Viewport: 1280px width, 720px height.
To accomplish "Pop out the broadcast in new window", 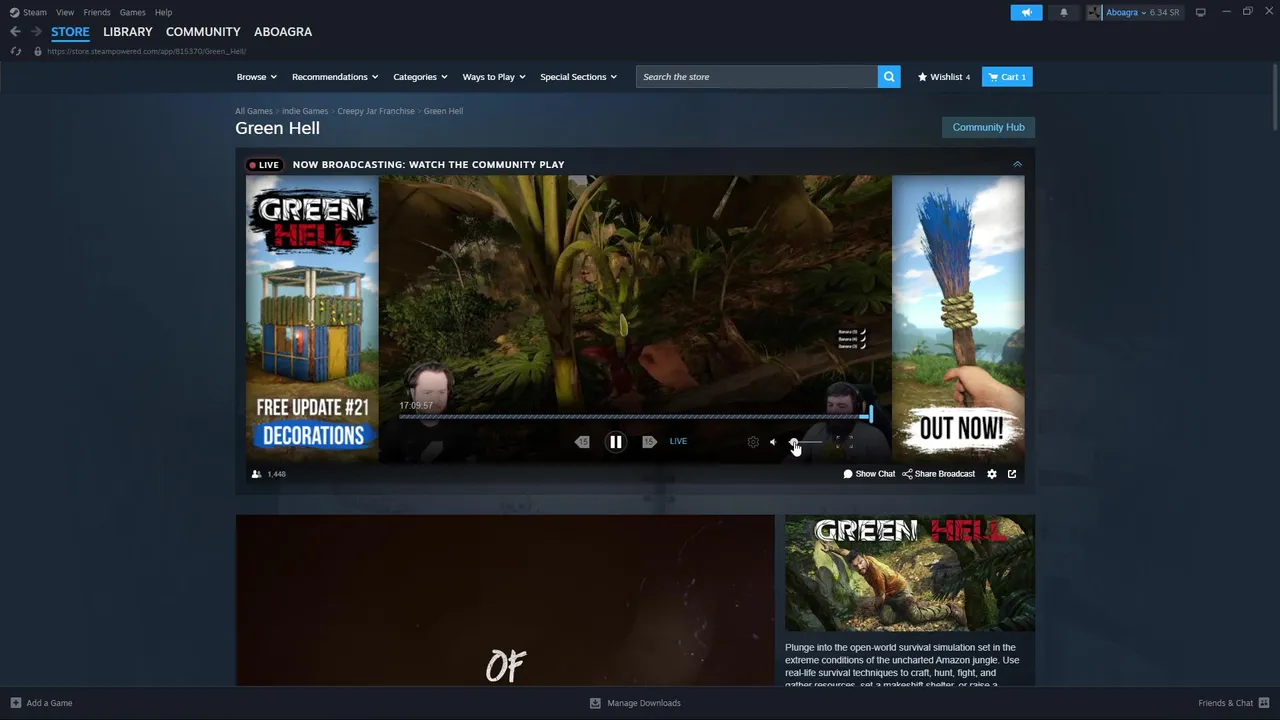I will click(x=1012, y=474).
